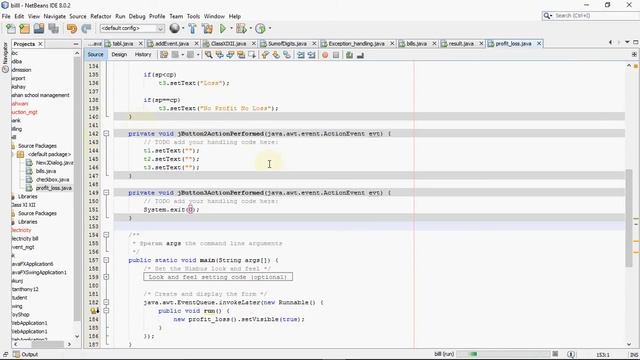Click the New File icon in the toolbar
This screenshot has width=640, height=360.
click(11, 29)
